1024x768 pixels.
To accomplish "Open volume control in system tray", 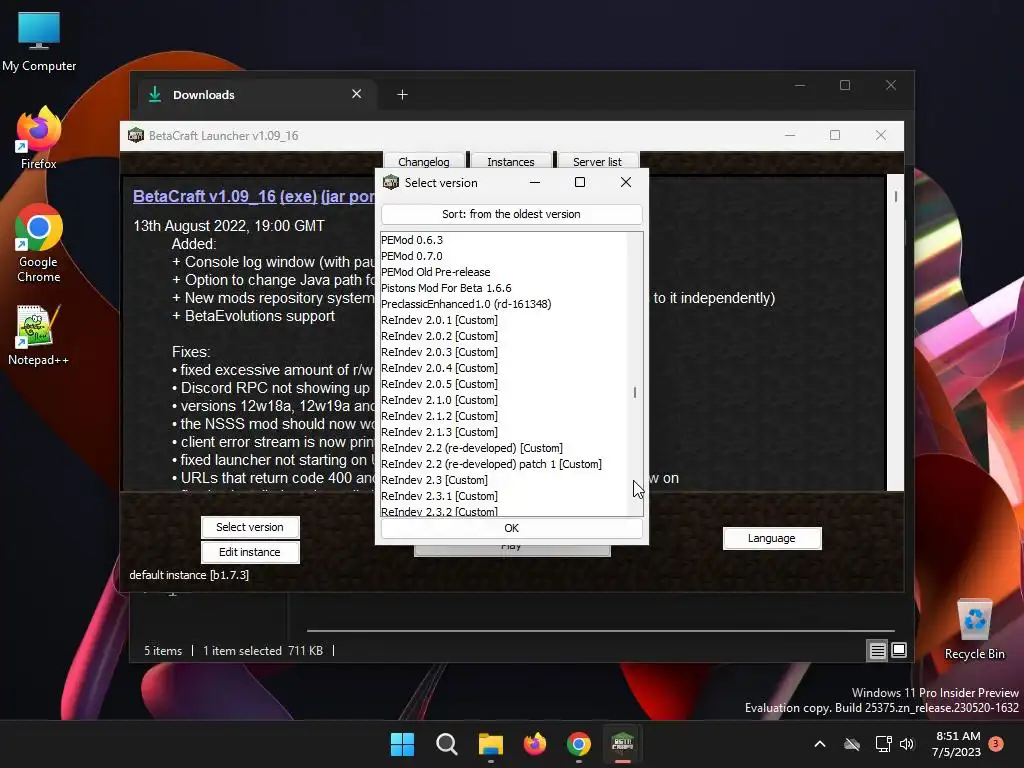I will 906,744.
